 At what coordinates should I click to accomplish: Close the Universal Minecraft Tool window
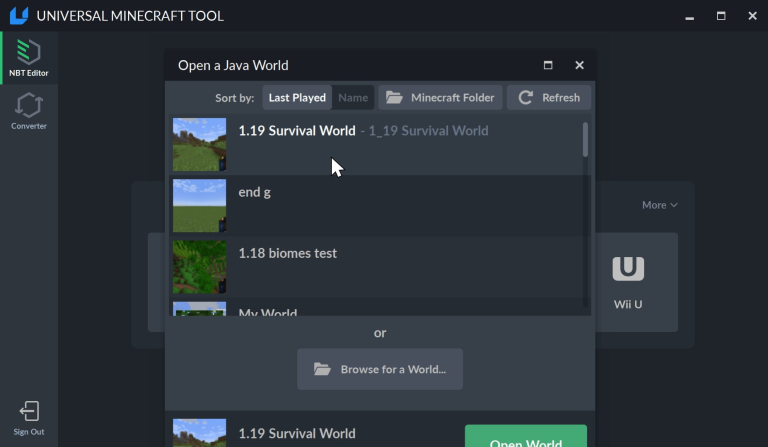pos(753,16)
